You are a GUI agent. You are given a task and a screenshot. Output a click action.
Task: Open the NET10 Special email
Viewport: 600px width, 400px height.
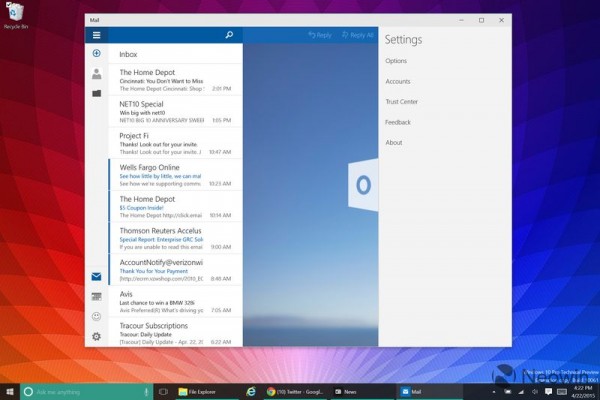pyautogui.click(x=175, y=111)
